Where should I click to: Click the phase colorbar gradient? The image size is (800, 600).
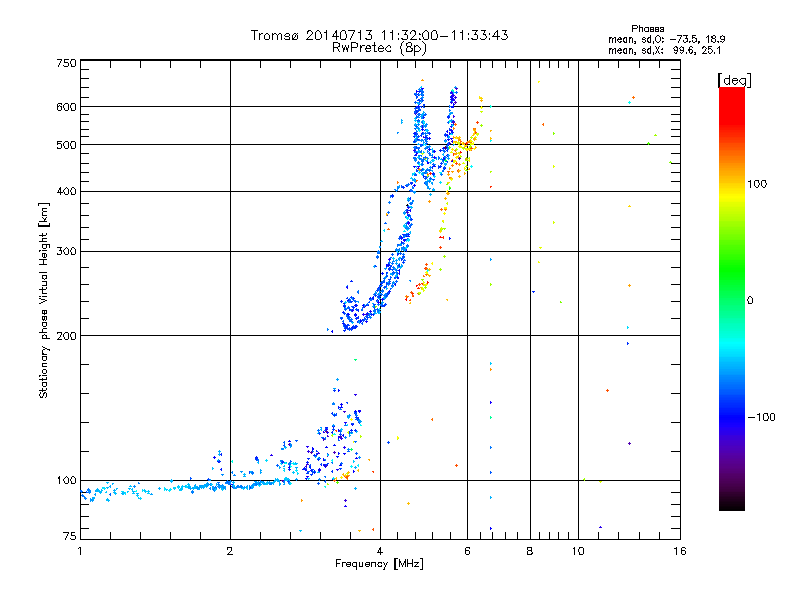732,298
